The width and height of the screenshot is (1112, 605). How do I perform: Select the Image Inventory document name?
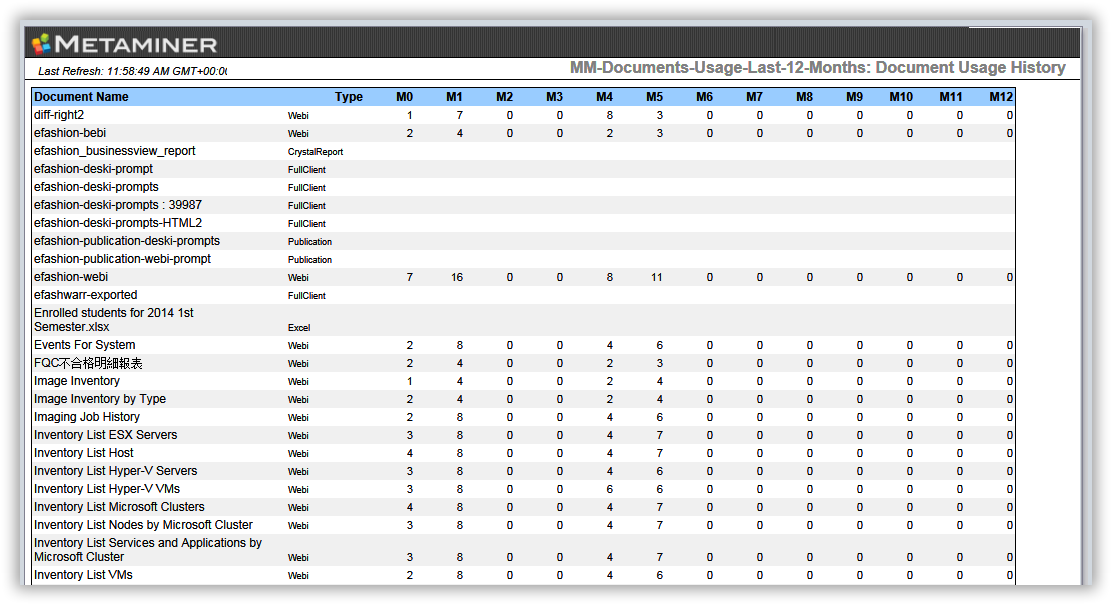coord(77,381)
